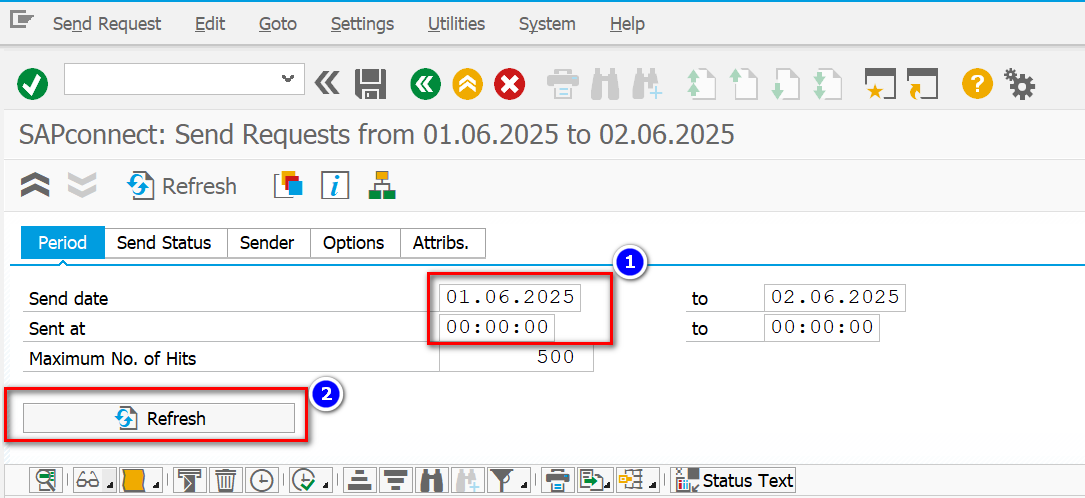Click the Delete trash can icon
The width and height of the screenshot is (1085, 498).
point(226,479)
